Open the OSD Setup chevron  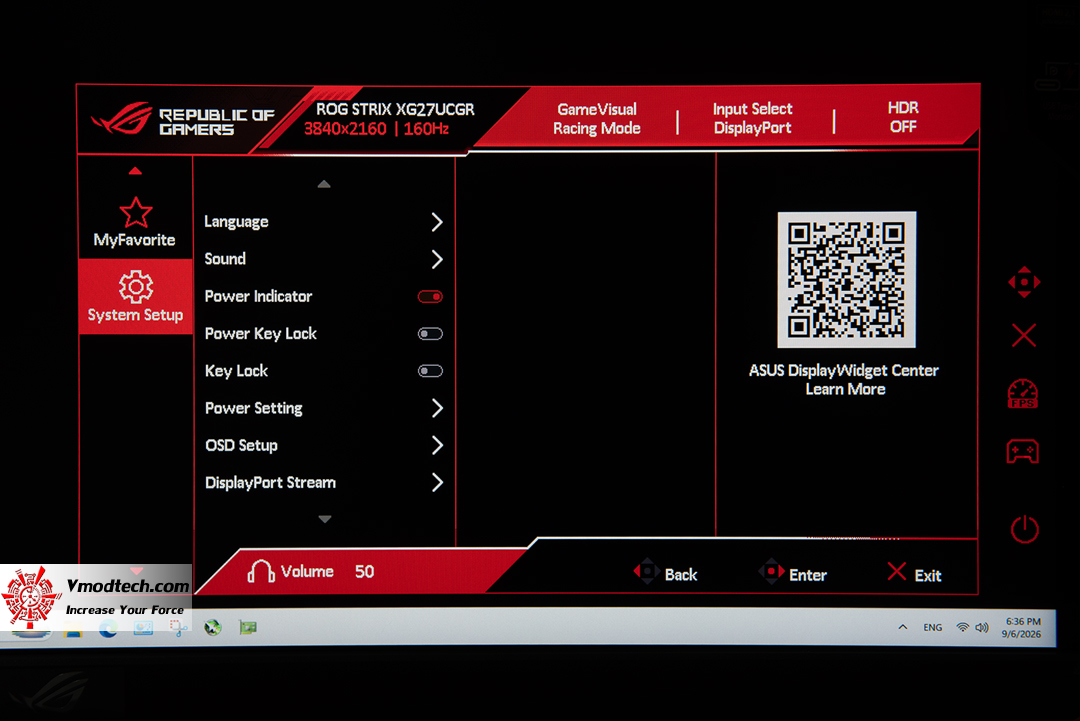(437, 445)
